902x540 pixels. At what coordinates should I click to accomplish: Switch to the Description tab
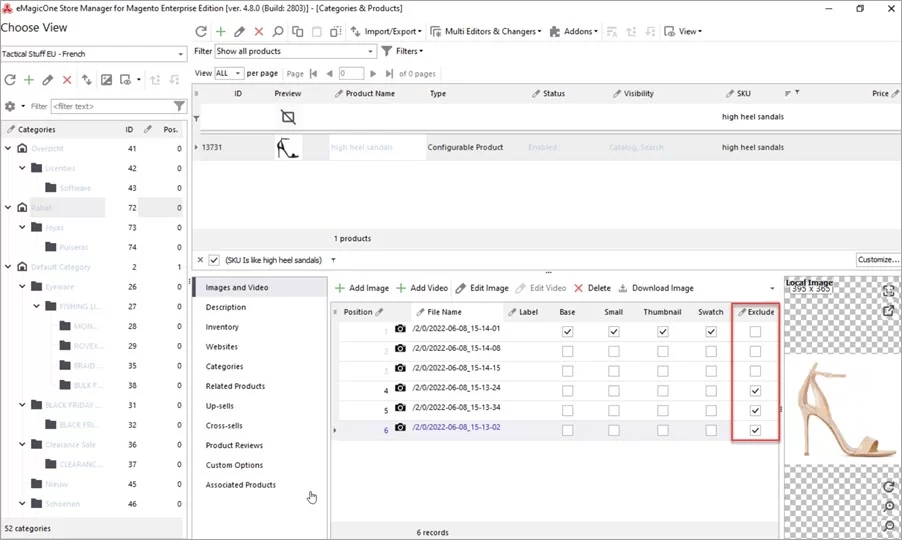coord(226,308)
